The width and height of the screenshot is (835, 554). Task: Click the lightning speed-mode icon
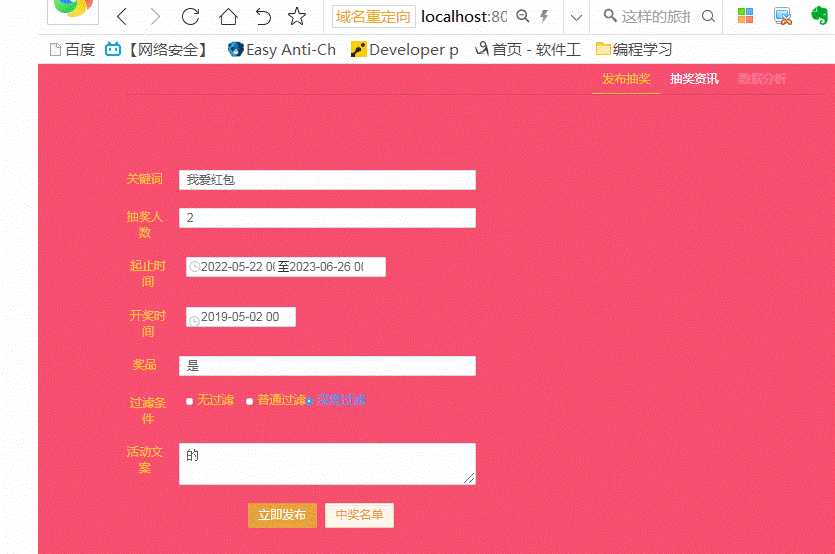[544, 16]
